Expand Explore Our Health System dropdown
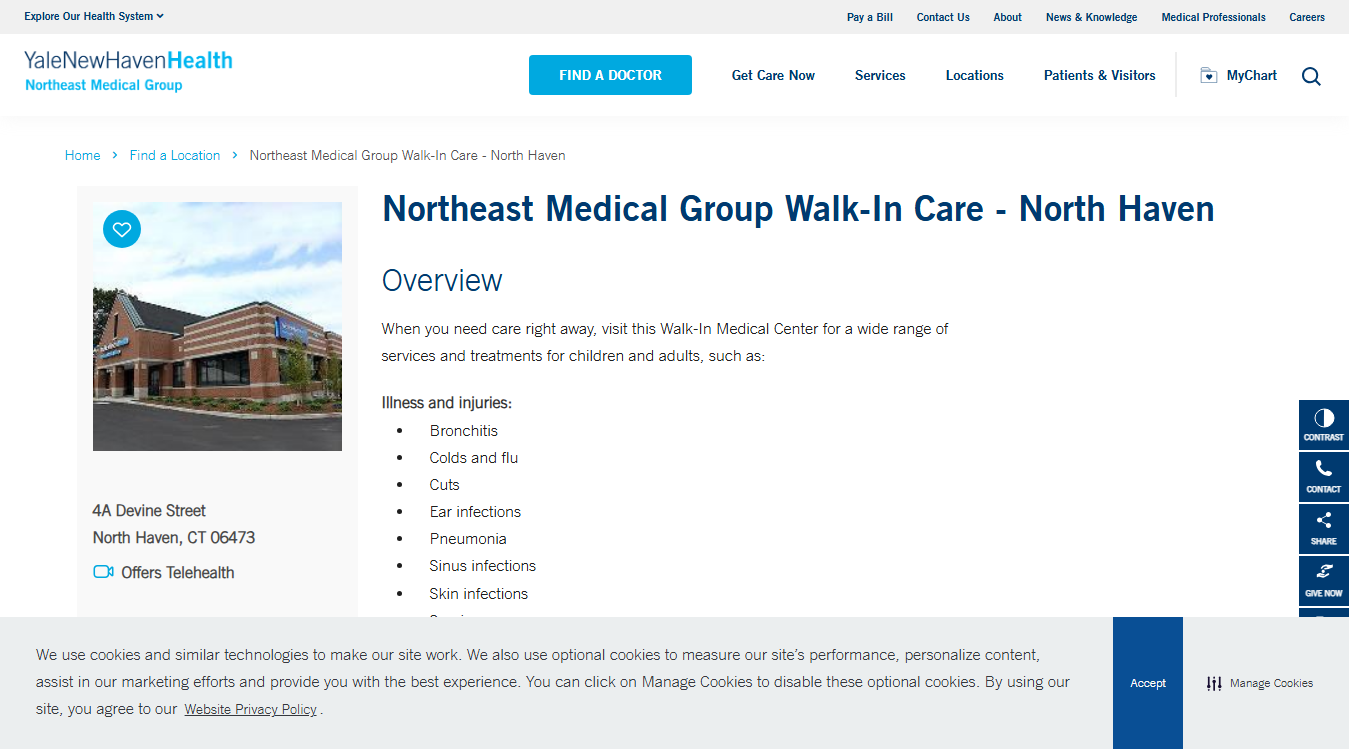Screen dimensions: 1349x749 pyautogui.click(x=94, y=16)
